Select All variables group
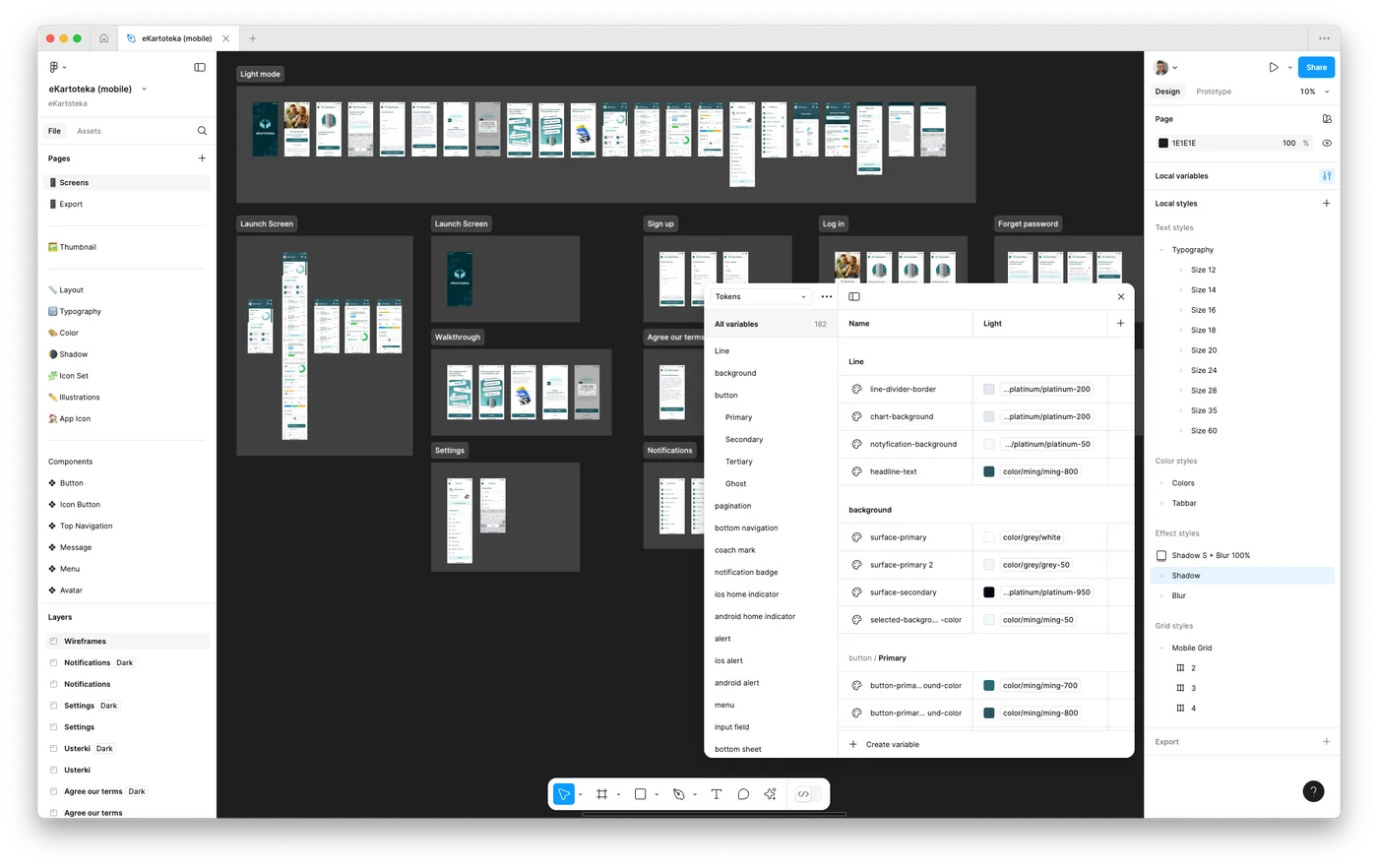 [x=771, y=324]
